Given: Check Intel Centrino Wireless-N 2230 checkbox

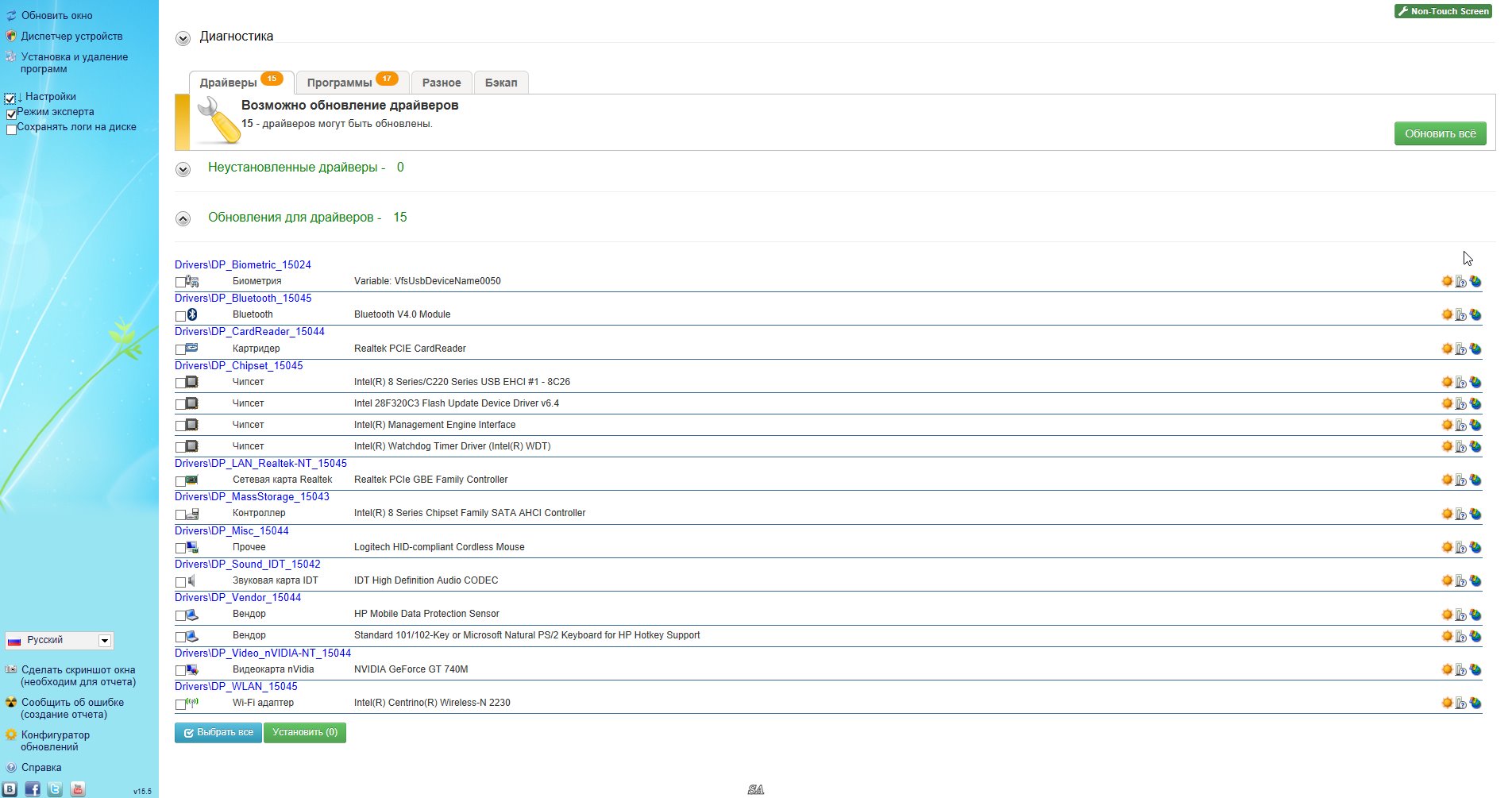Looking at the screenshot, I should pyautogui.click(x=180, y=704).
